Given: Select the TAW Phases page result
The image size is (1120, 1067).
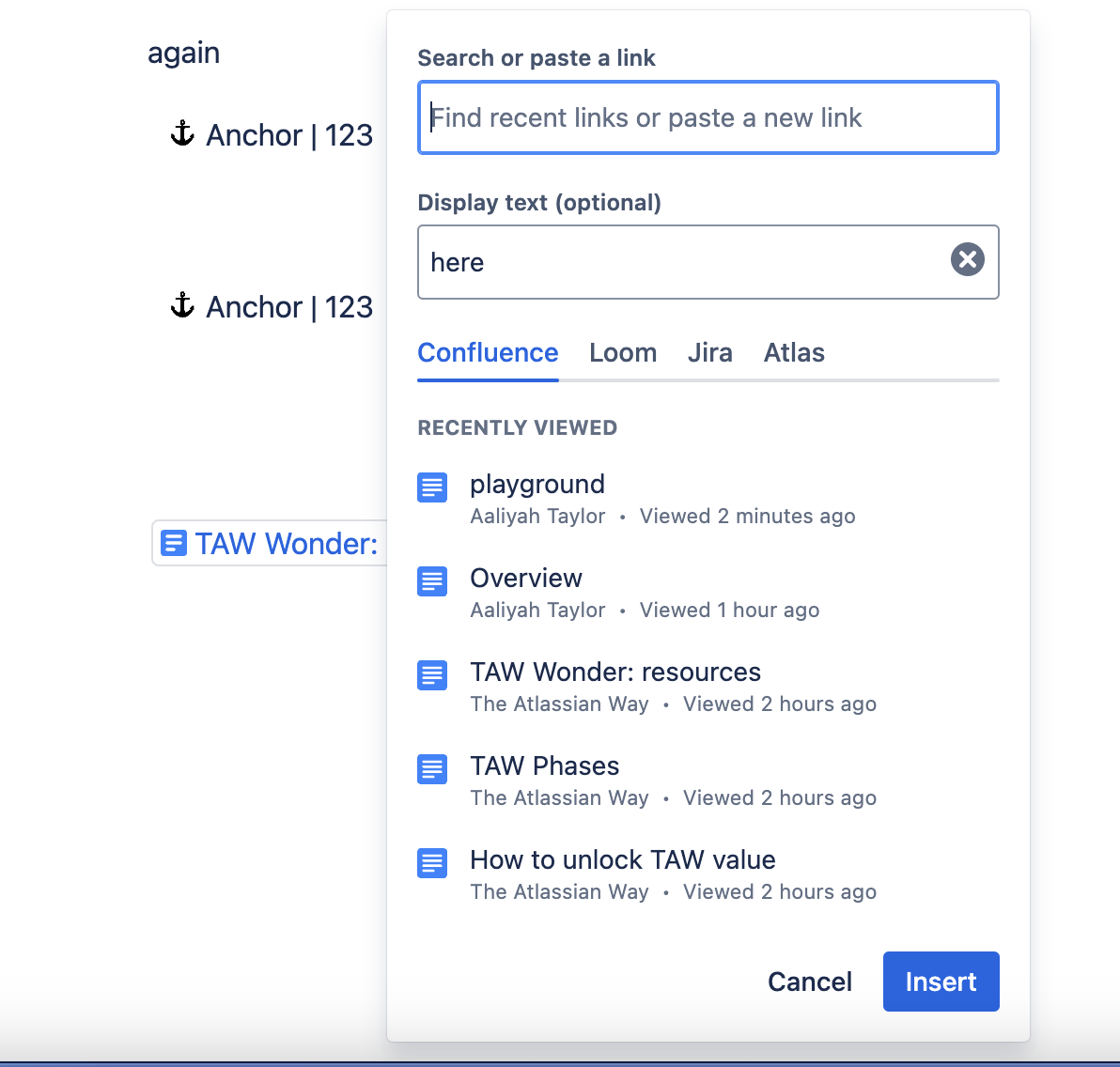Looking at the screenshot, I should (545, 766).
